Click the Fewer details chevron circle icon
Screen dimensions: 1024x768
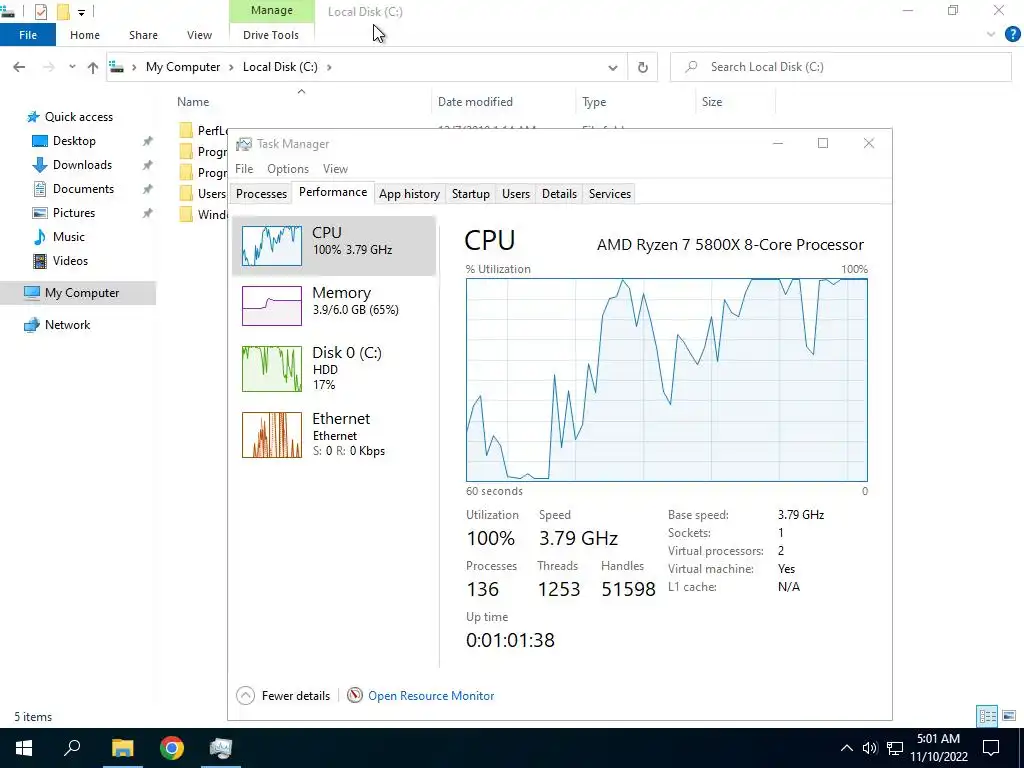pos(246,696)
